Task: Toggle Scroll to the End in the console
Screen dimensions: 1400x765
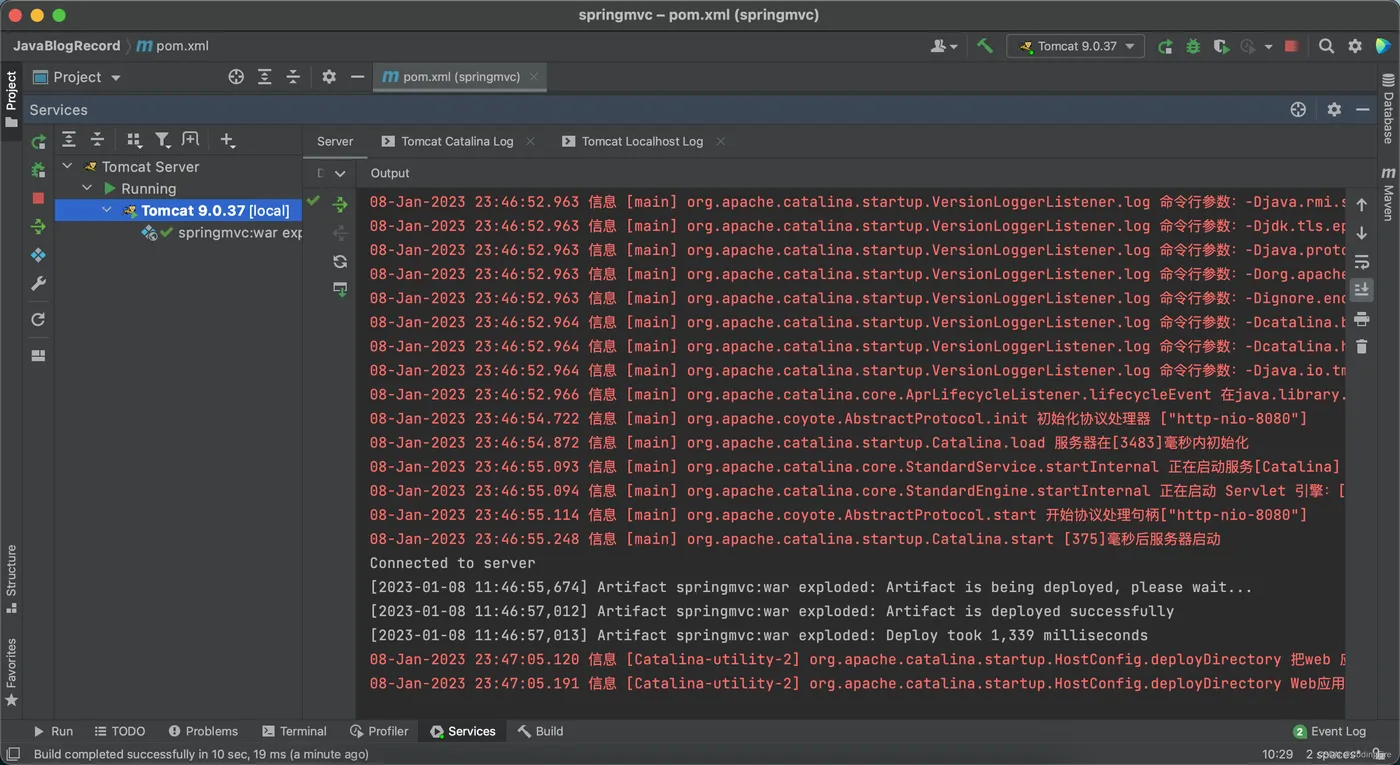Action: click(x=1361, y=290)
